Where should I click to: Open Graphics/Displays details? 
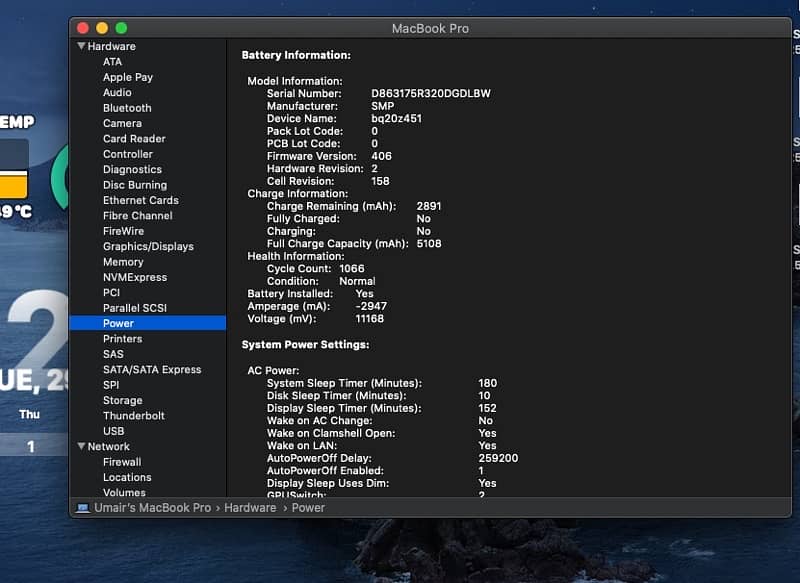148,246
